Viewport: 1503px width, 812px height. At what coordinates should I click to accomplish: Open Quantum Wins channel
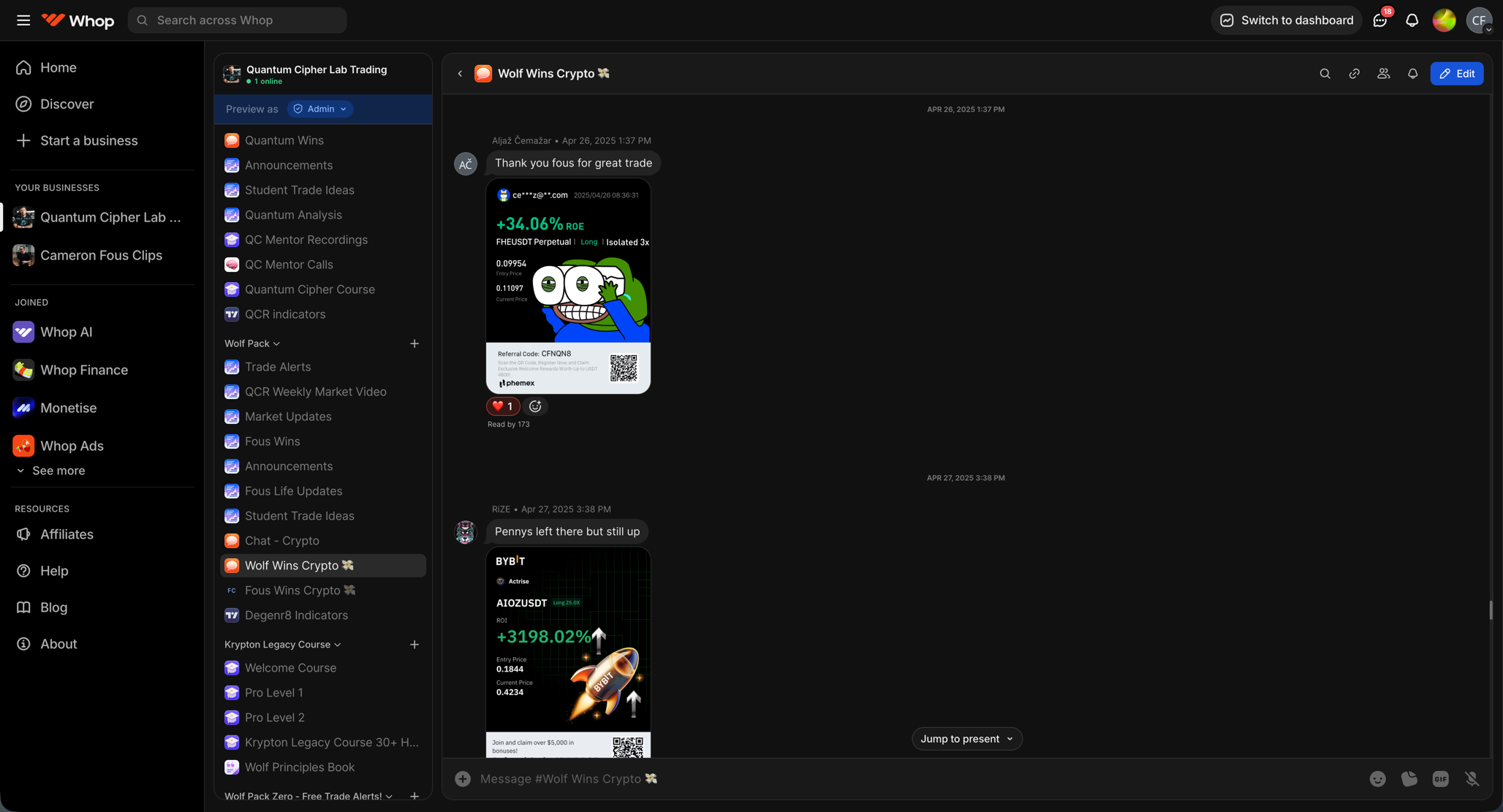pos(323,141)
